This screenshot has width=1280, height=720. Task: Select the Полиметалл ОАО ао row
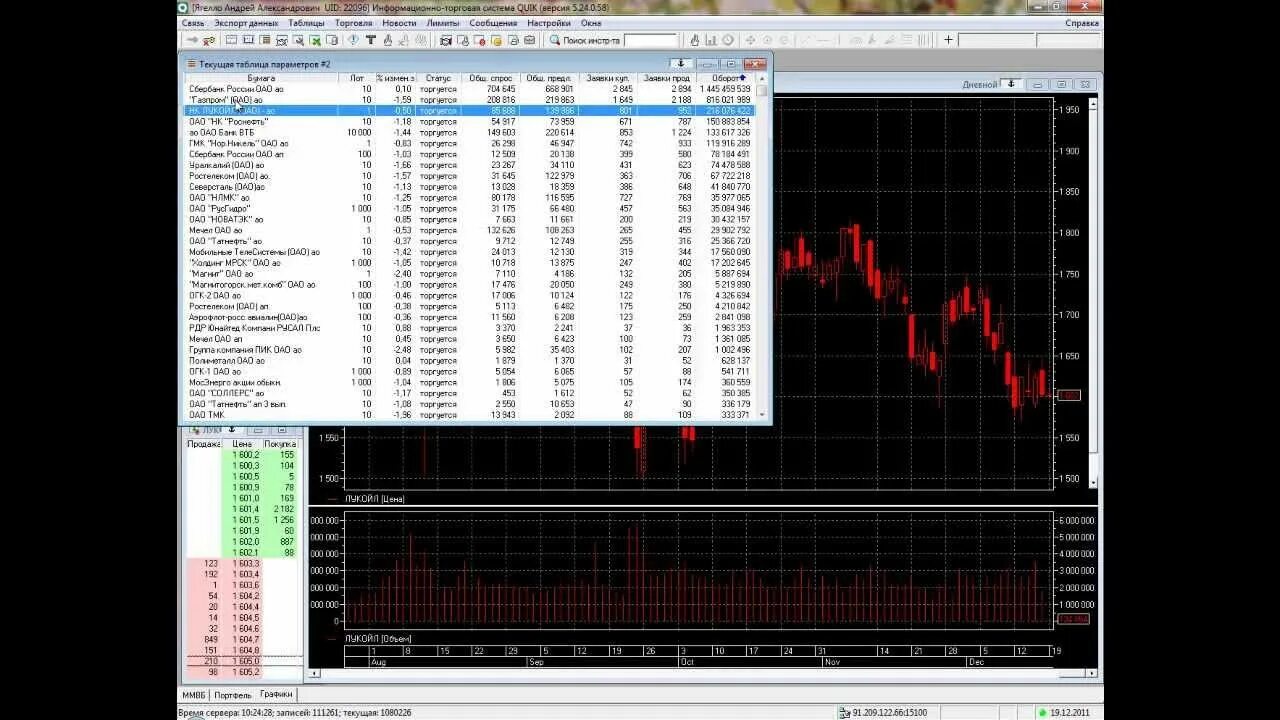[470, 361]
